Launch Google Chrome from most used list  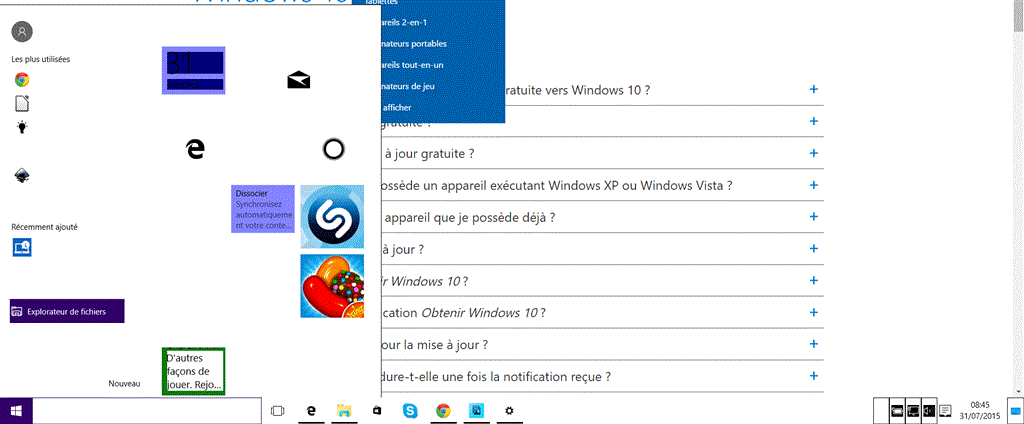22,80
